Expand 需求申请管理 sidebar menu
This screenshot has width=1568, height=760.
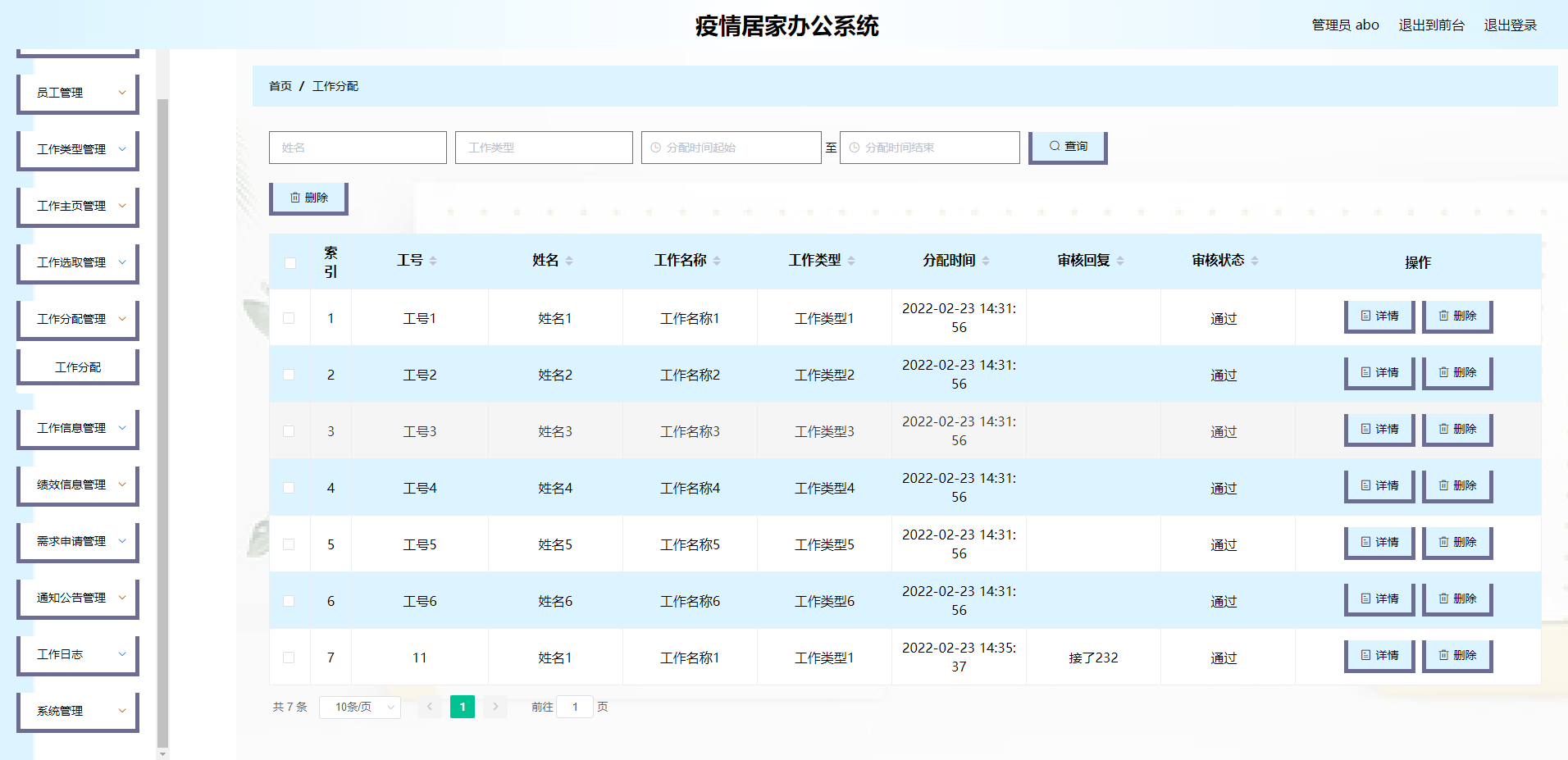tap(78, 542)
